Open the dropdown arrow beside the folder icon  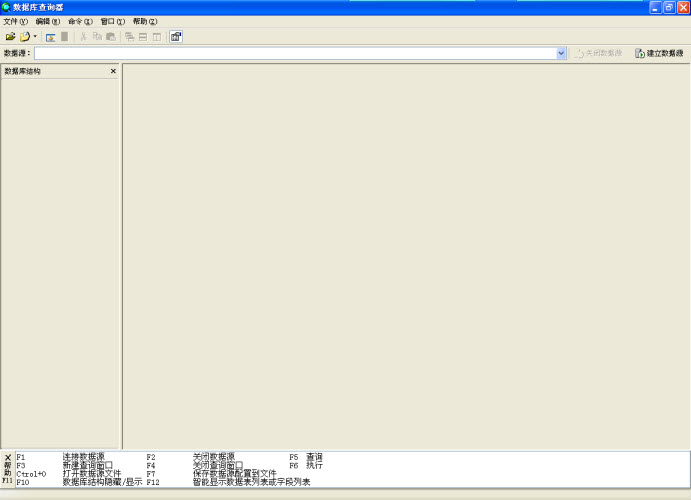click(35, 36)
